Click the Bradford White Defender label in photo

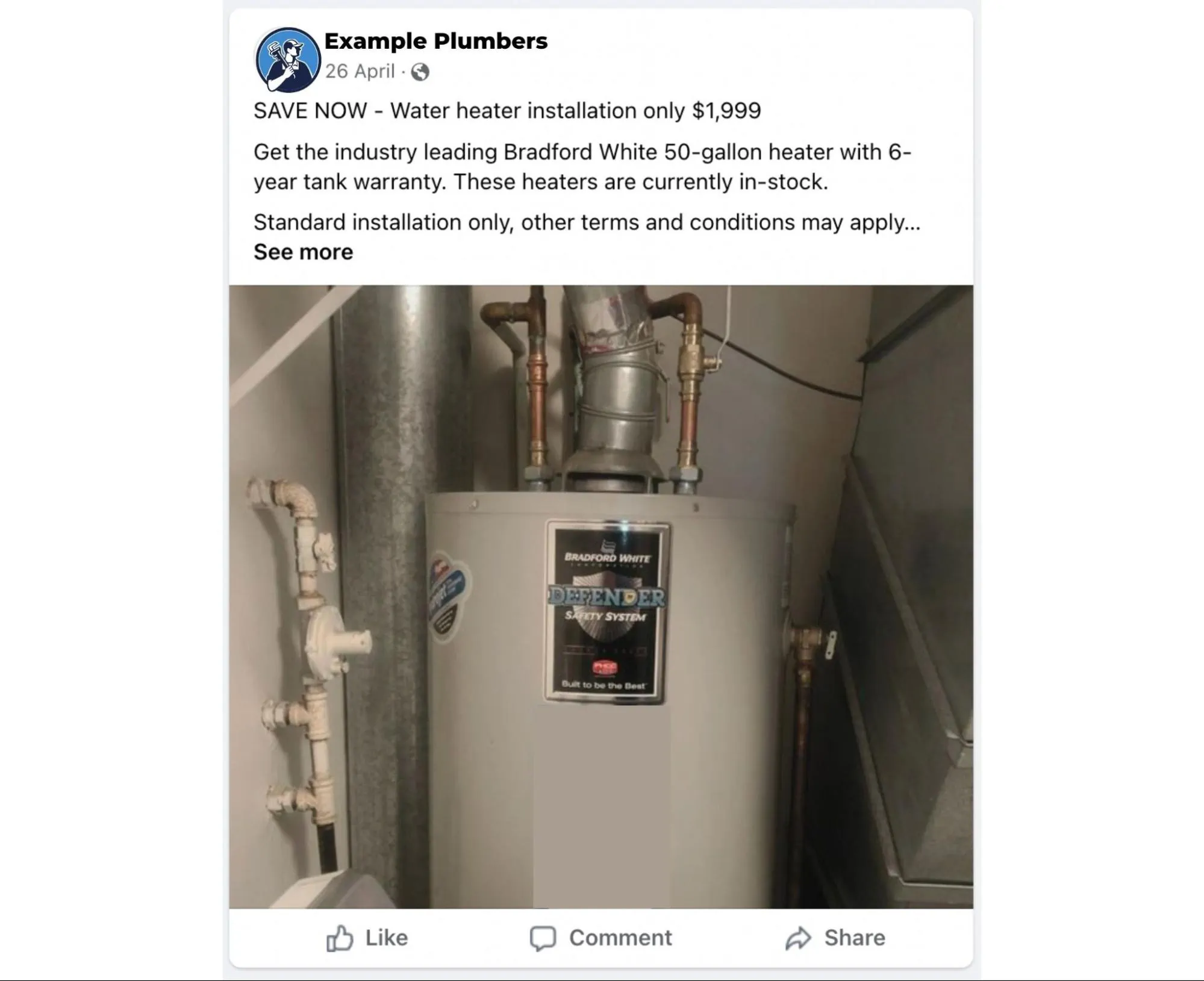pos(606,611)
